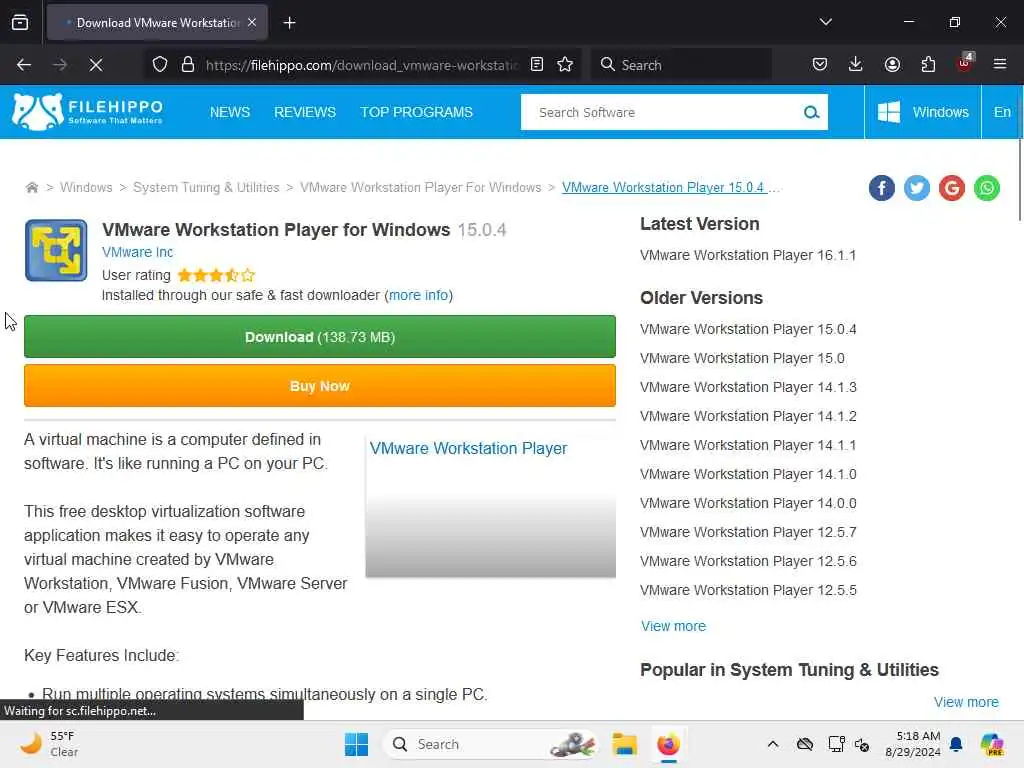Open VMware Workstation Player 12.5.7 version
This screenshot has height=768, width=1024.
748,532
